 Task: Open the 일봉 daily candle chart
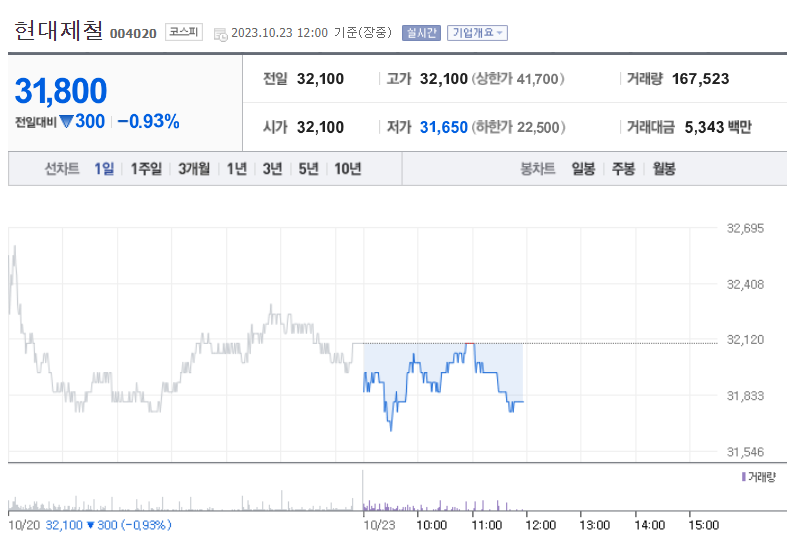[583, 169]
